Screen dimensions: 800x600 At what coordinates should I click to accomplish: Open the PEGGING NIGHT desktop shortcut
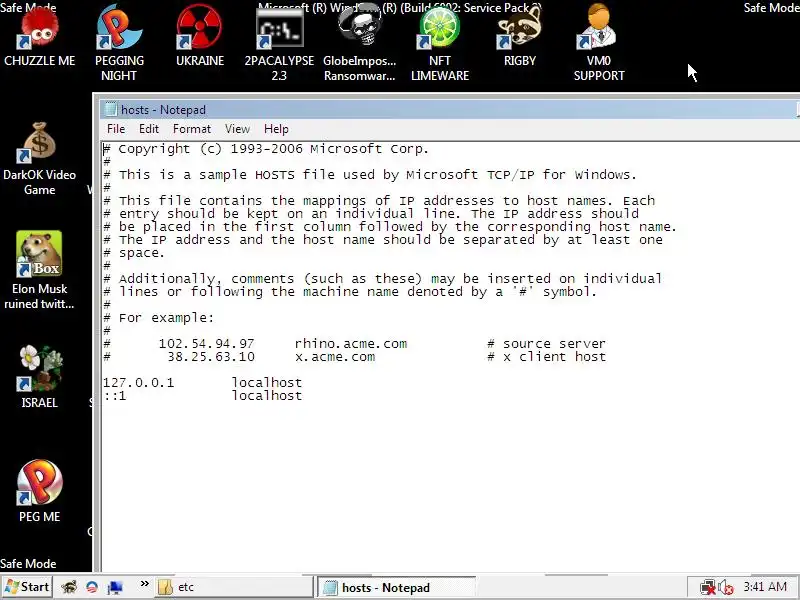point(119,43)
